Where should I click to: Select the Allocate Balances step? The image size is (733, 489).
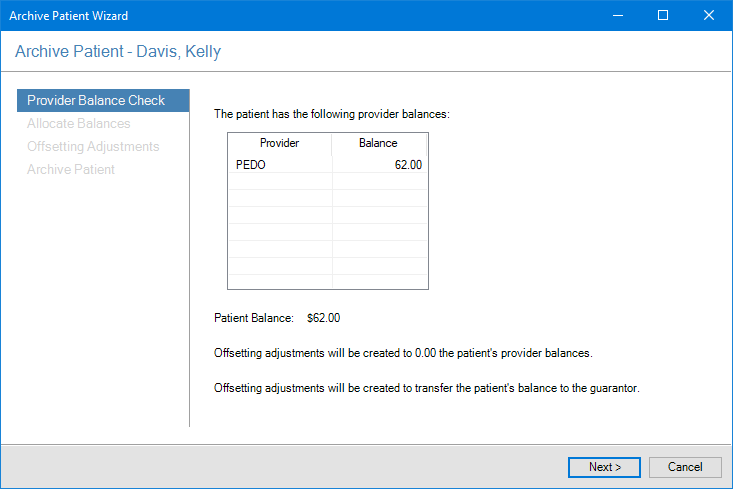(79, 123)
